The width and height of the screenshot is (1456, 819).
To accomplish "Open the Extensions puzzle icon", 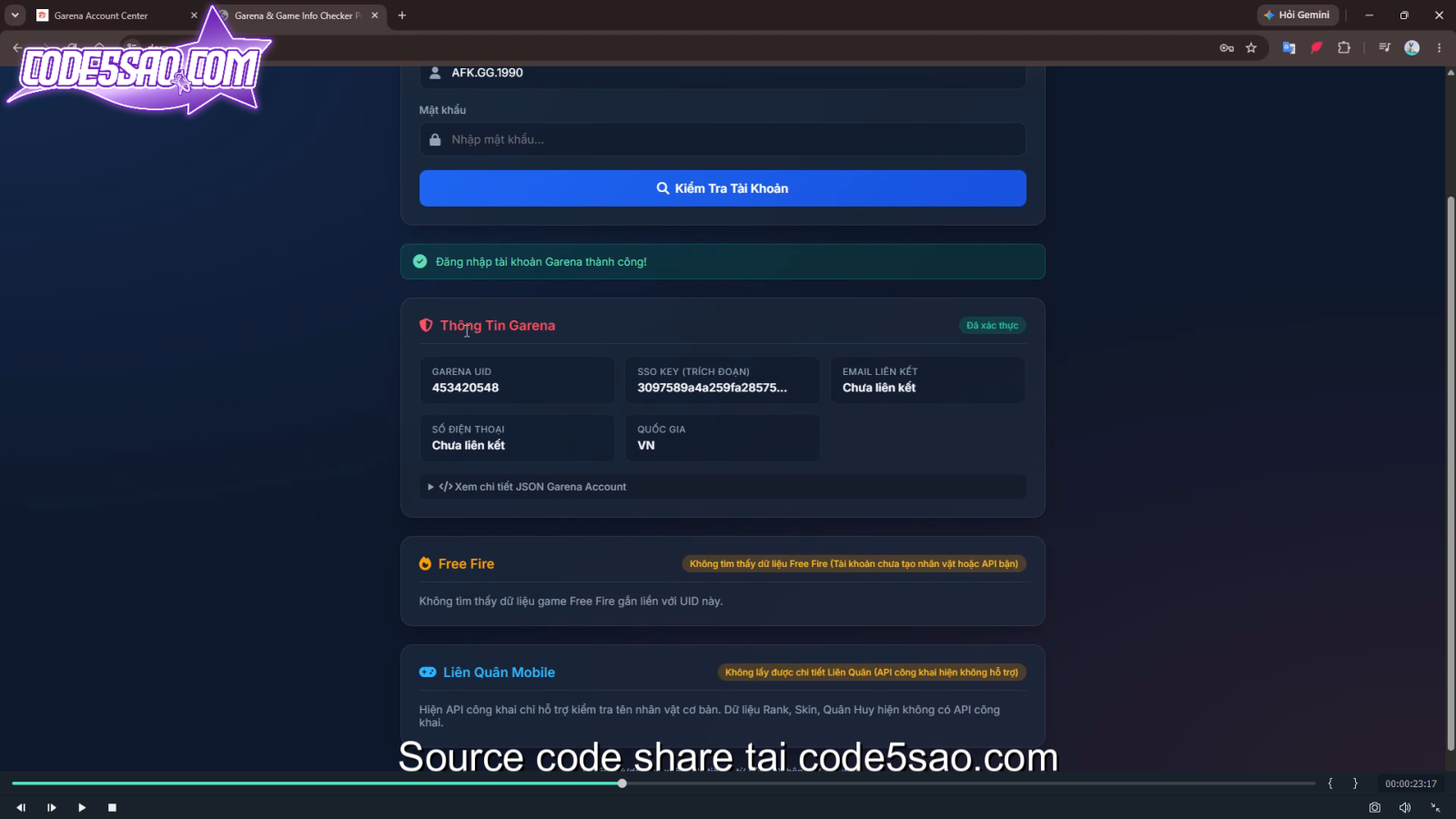I will [x=1344, y=48].
